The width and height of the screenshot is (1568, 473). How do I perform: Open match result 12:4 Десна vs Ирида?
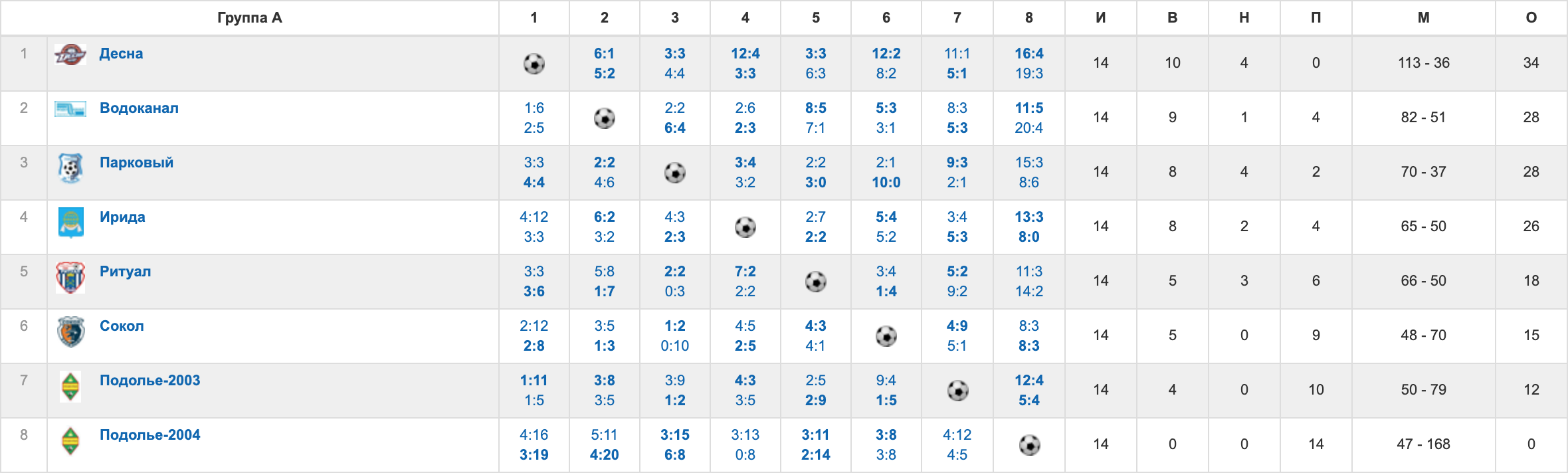[745, 54]
